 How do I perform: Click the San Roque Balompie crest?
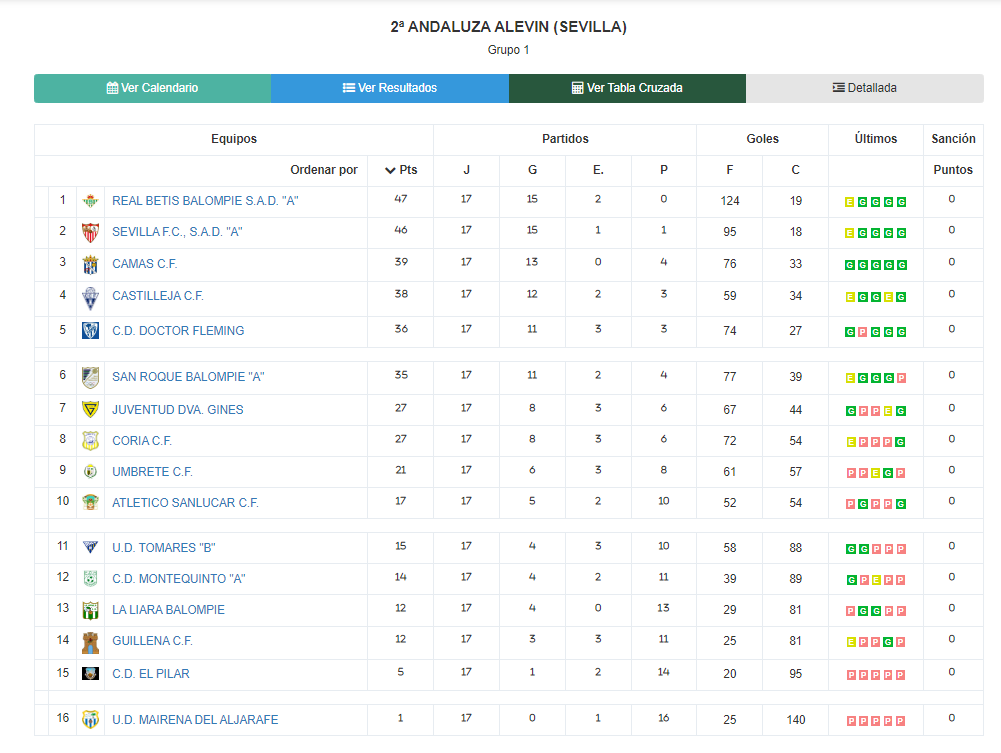[91, 377]
